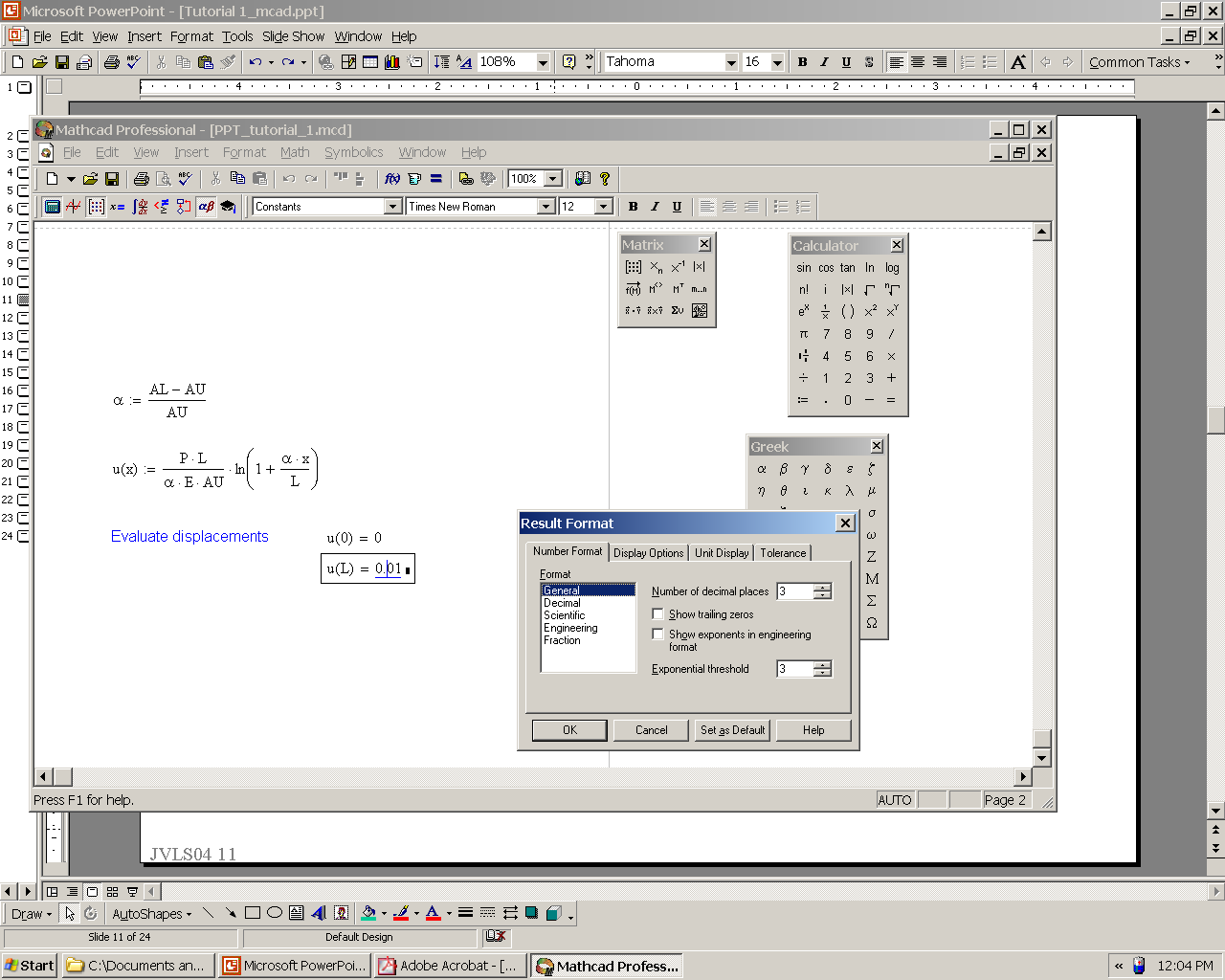Open Start menu on taskbar
Image resolution: width=1225 pixels, height=980 pixels.
30,966
